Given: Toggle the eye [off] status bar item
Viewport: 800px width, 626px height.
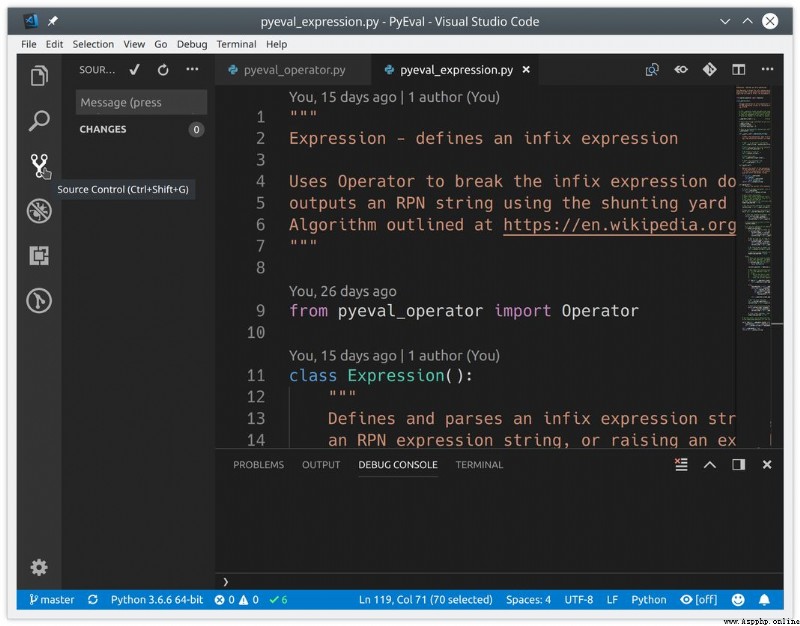Looking at the screenshot, I should pos(698,600).
